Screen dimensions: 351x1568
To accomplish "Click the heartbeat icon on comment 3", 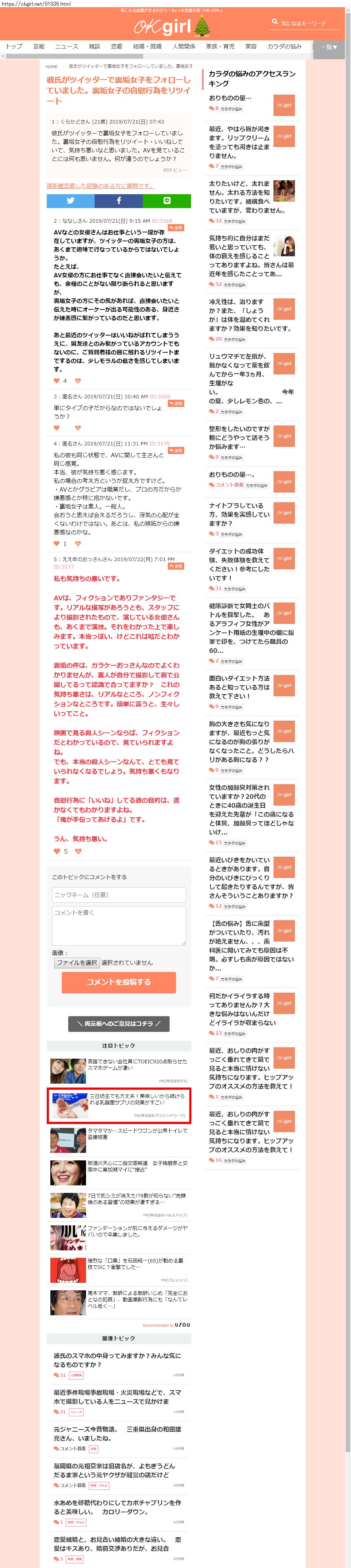I will click(78, 428).
